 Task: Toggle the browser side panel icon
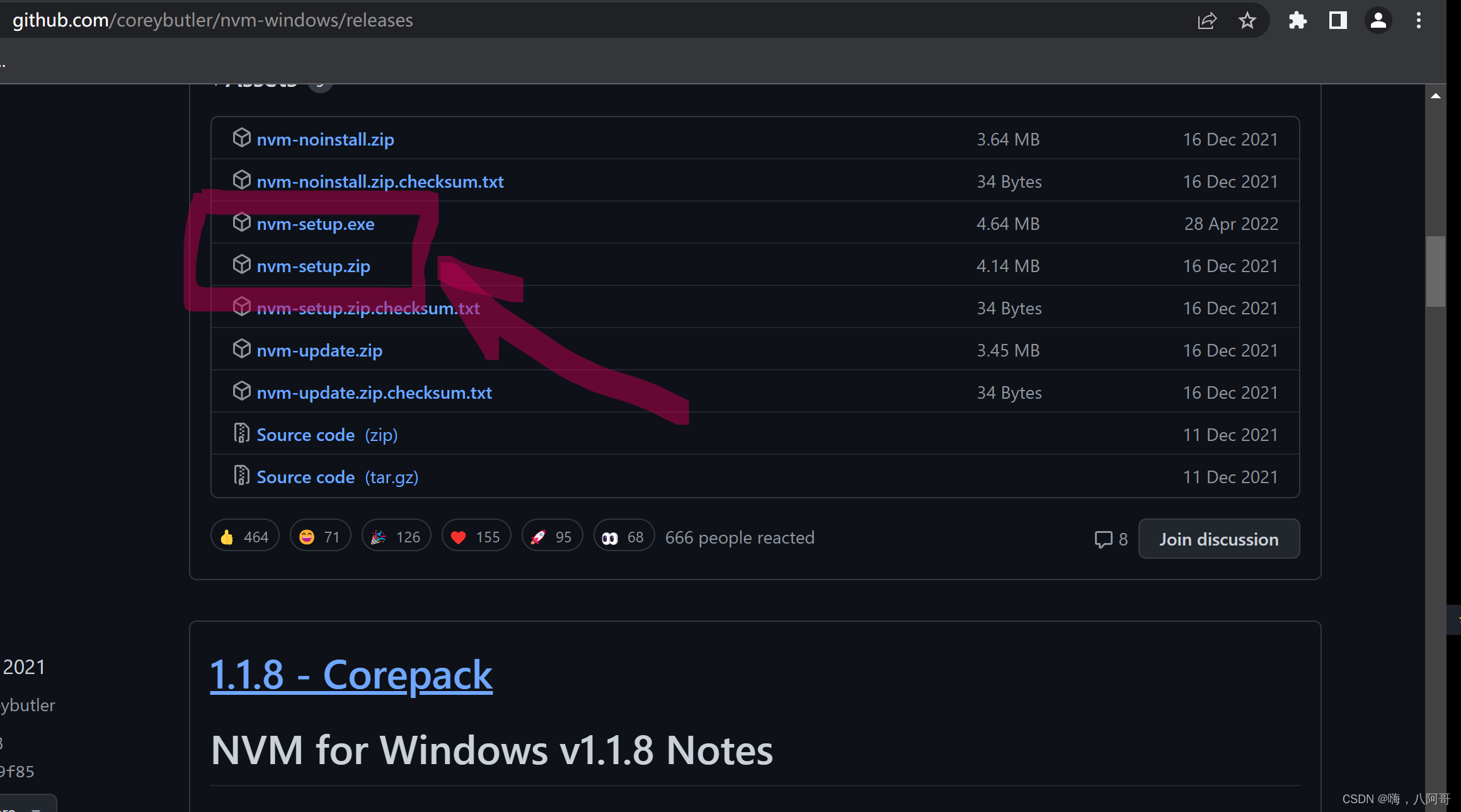click(x=1338, y=20)
